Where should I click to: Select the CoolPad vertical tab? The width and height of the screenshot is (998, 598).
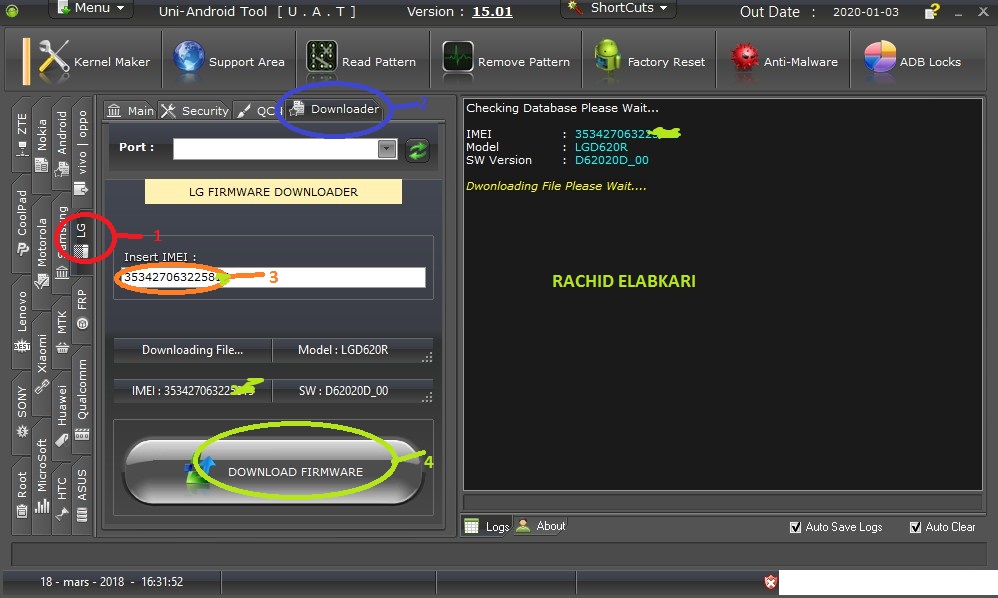click(22, 223)
